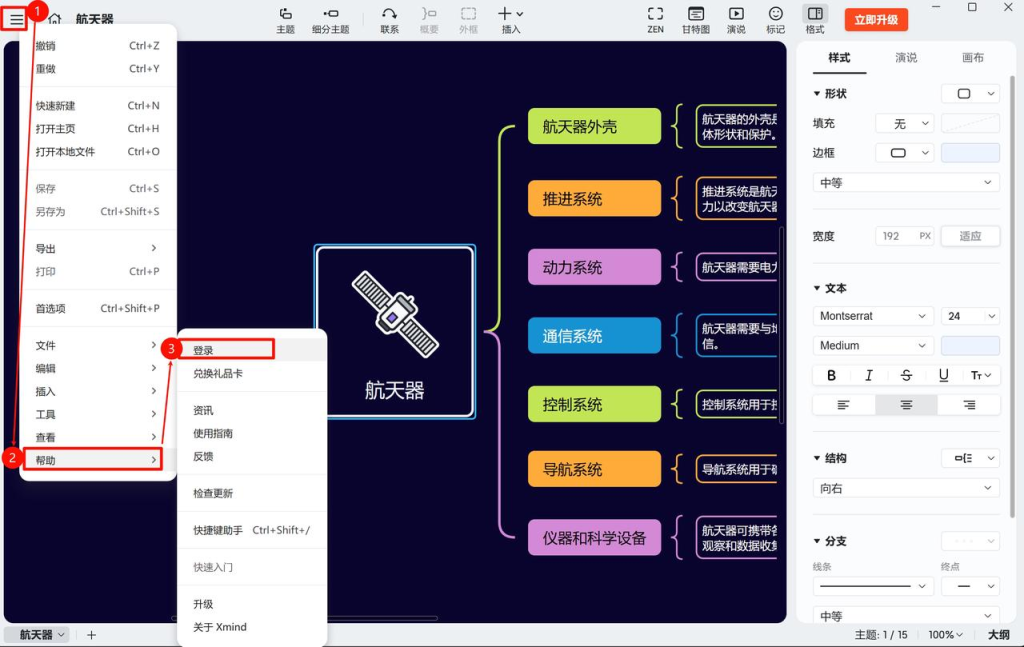Viewport: 1024px width, 647px height.
Task: Open the hamburger main menu
Action: point(16,19)
